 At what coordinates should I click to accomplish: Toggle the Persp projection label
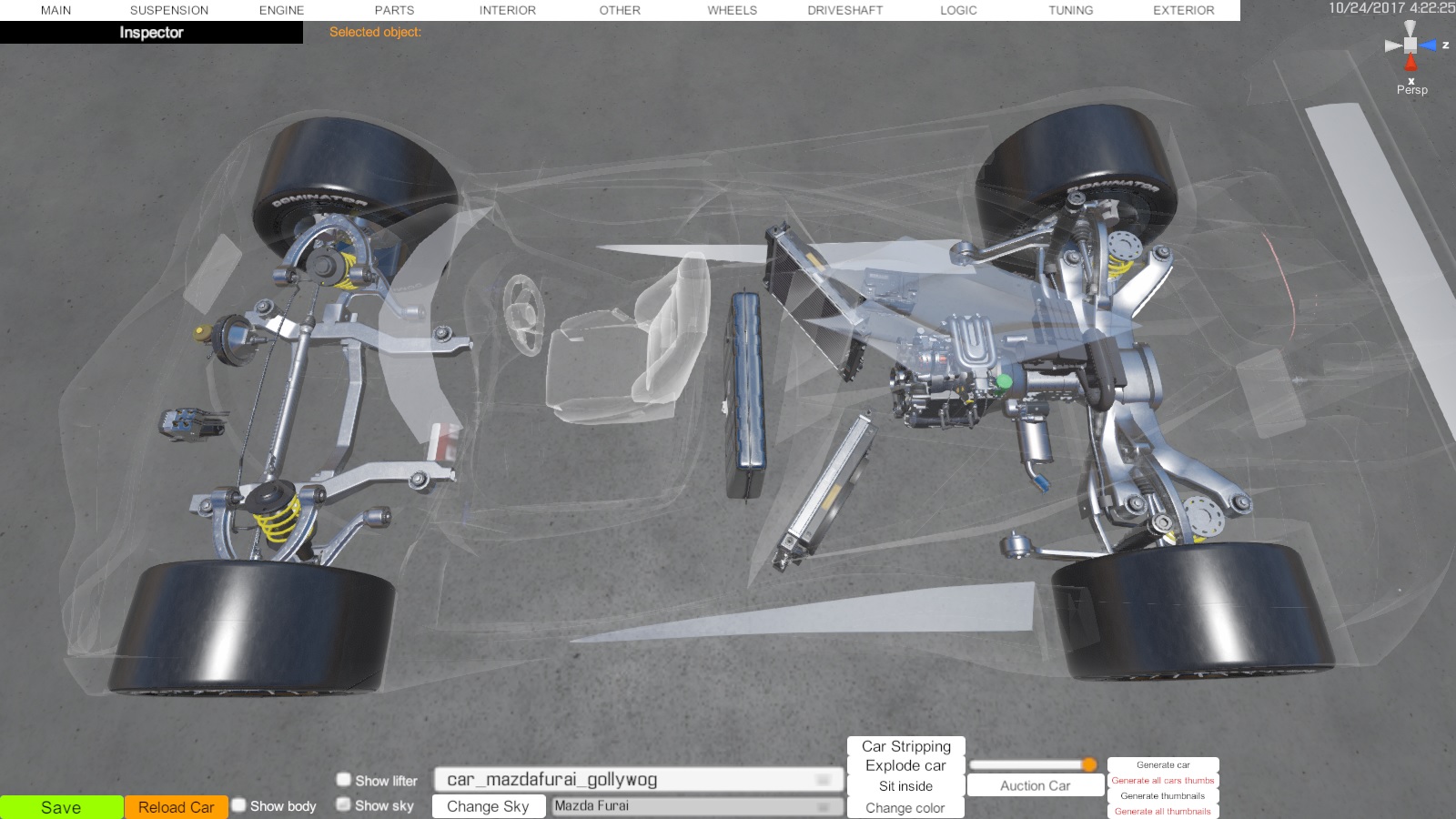point(1411,90)
